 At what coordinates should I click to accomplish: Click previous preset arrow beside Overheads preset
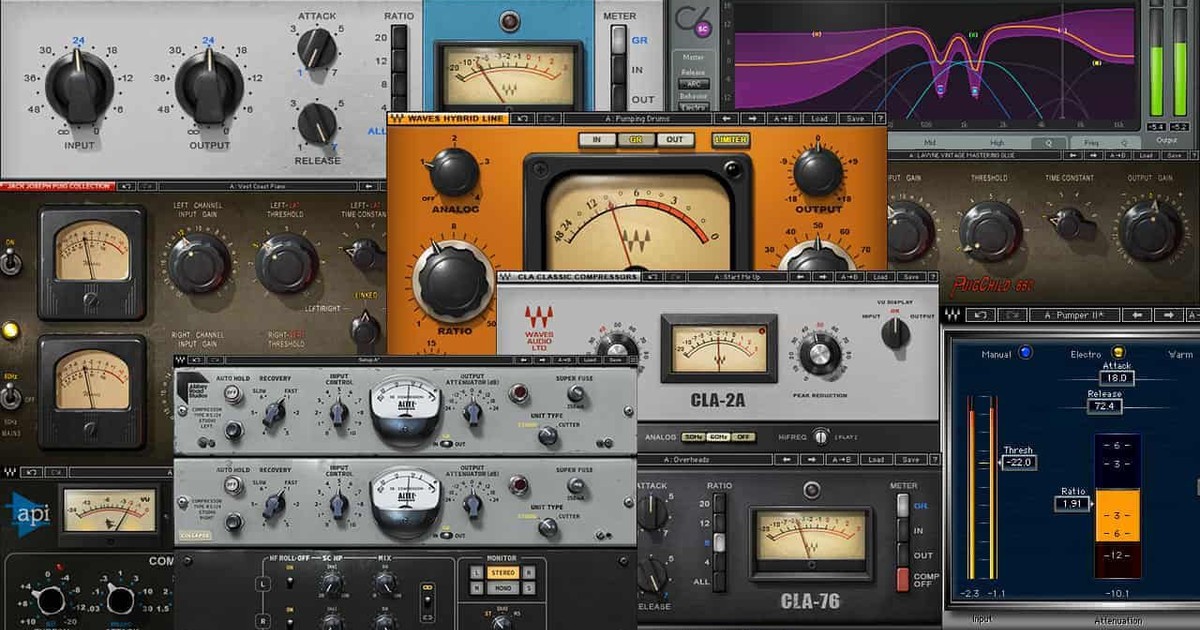[786, 460]
